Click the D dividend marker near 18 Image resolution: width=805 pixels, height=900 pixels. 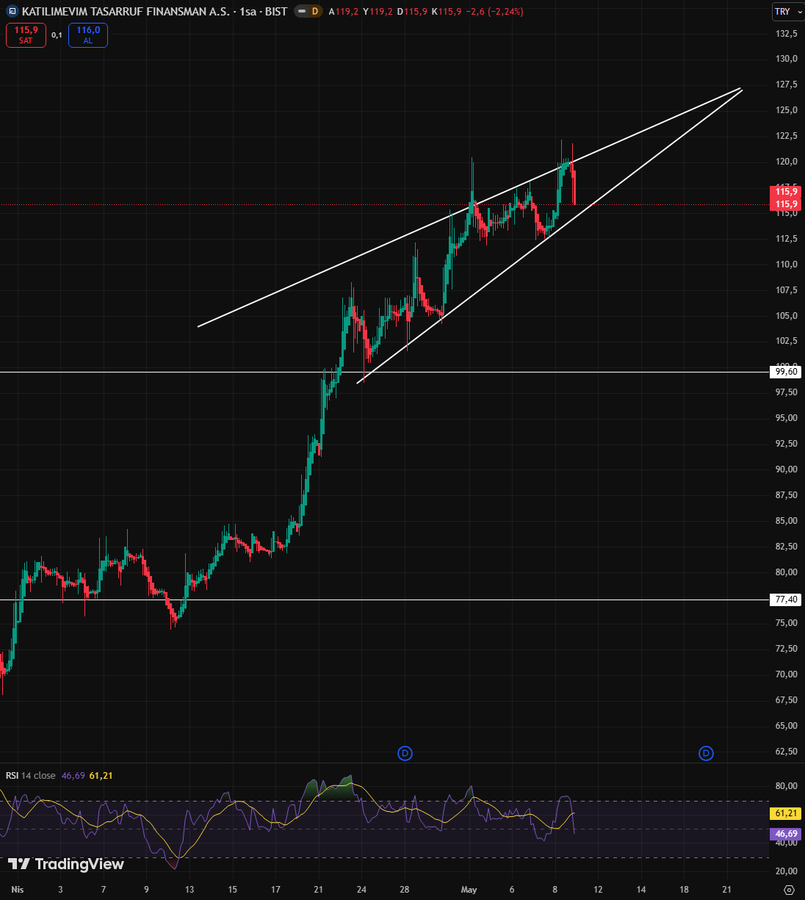click(x=706, y=753)
